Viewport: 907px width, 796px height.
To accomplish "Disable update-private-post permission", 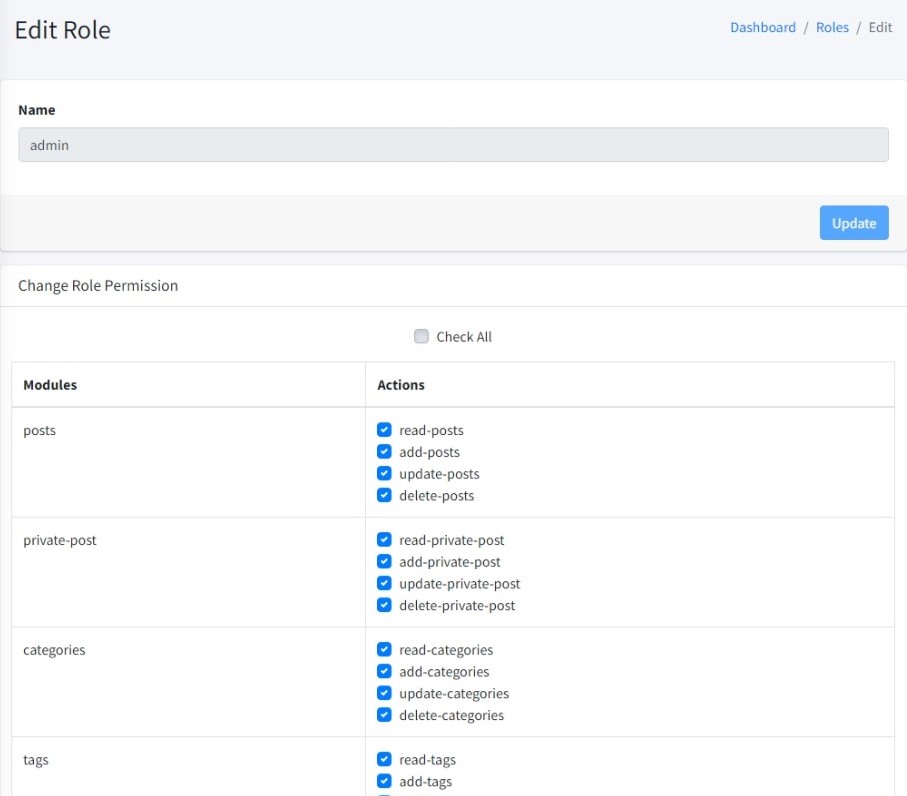I will [x=384, y=584].
